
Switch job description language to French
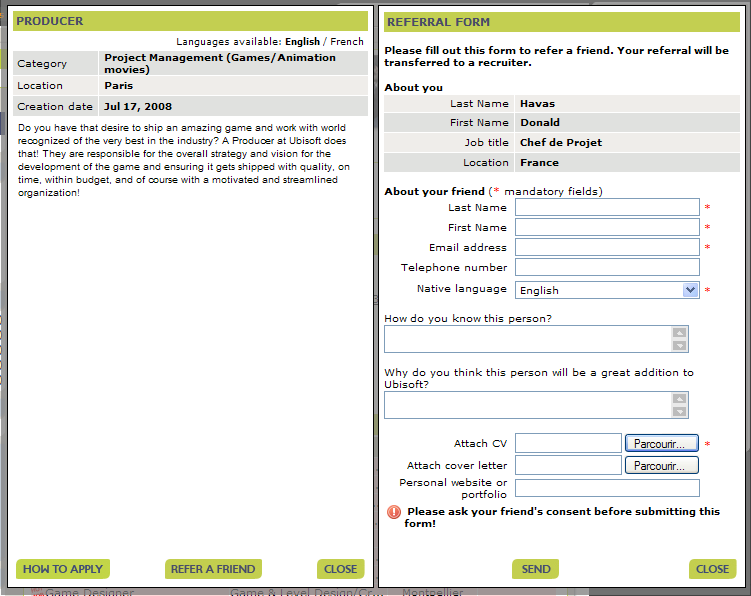(347, 42)
